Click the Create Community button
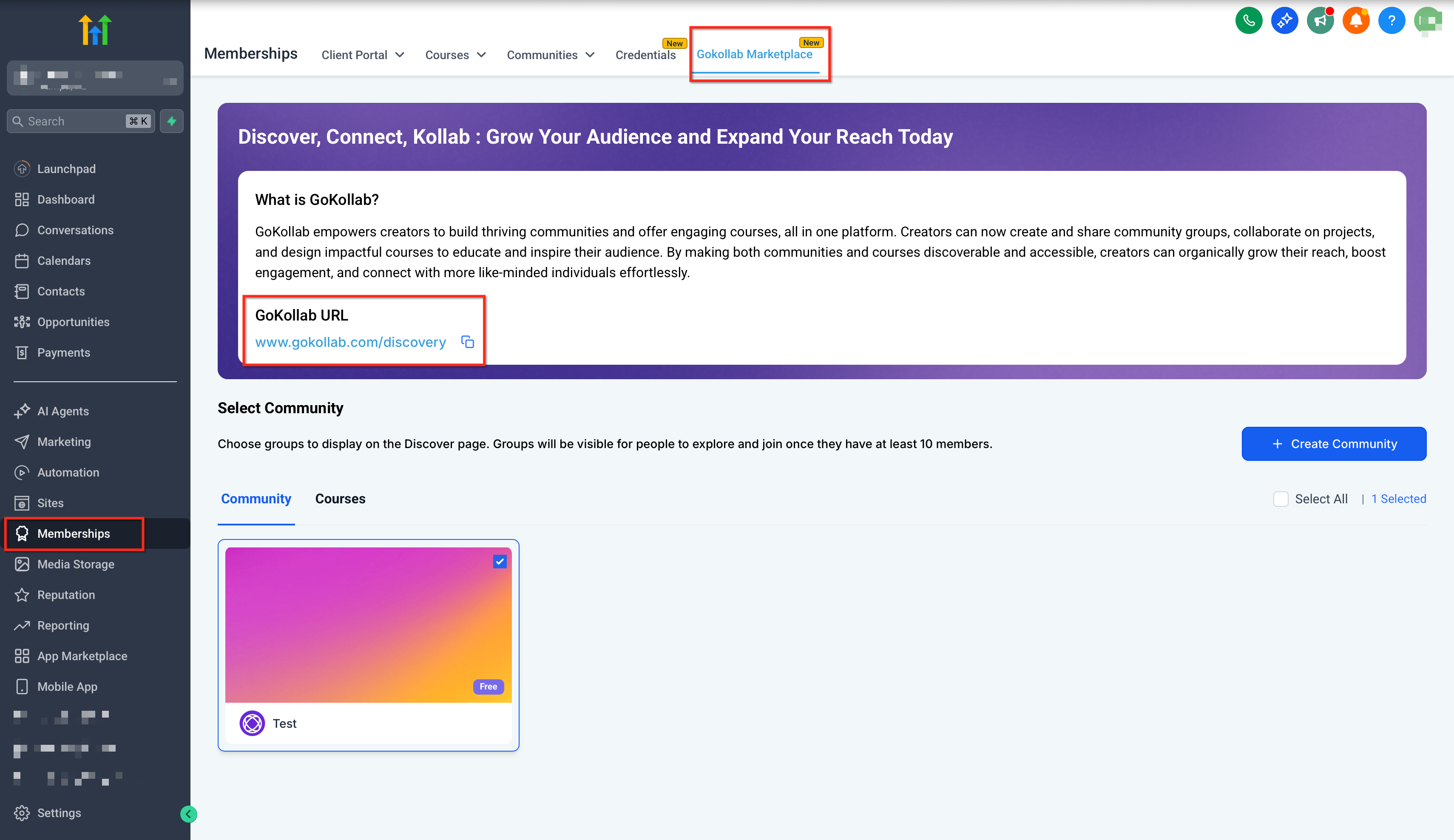1454x840 pixels. pos(1333,444)
